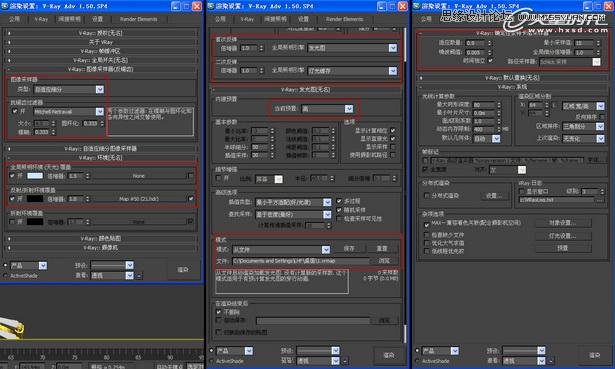Toggle reflection/refraction environment 开 checkbox
The width and height of the screenshot is (615, 369).
click(x=13, y=198)
